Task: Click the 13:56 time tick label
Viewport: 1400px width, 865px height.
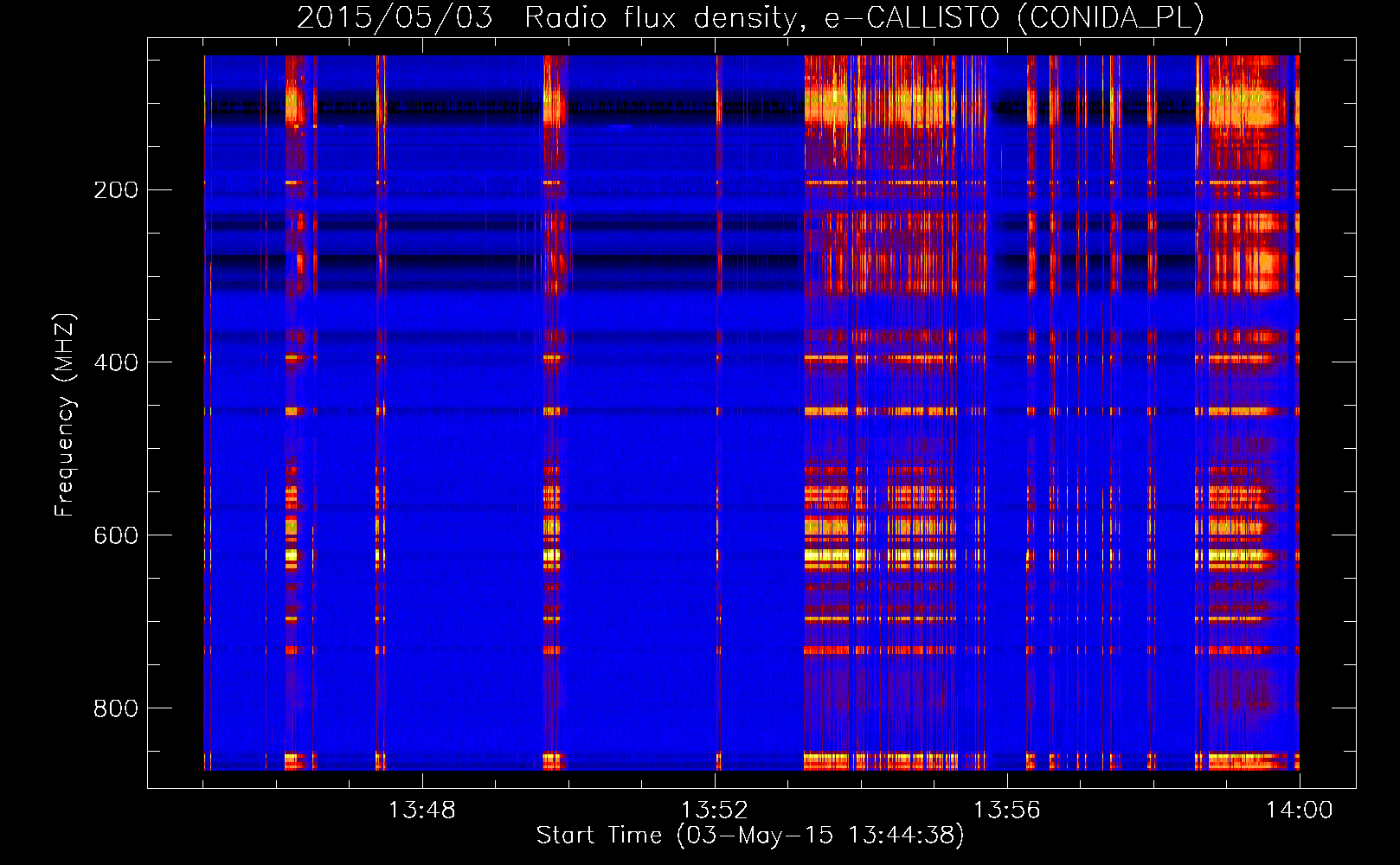Action: tap(1007, 811)
